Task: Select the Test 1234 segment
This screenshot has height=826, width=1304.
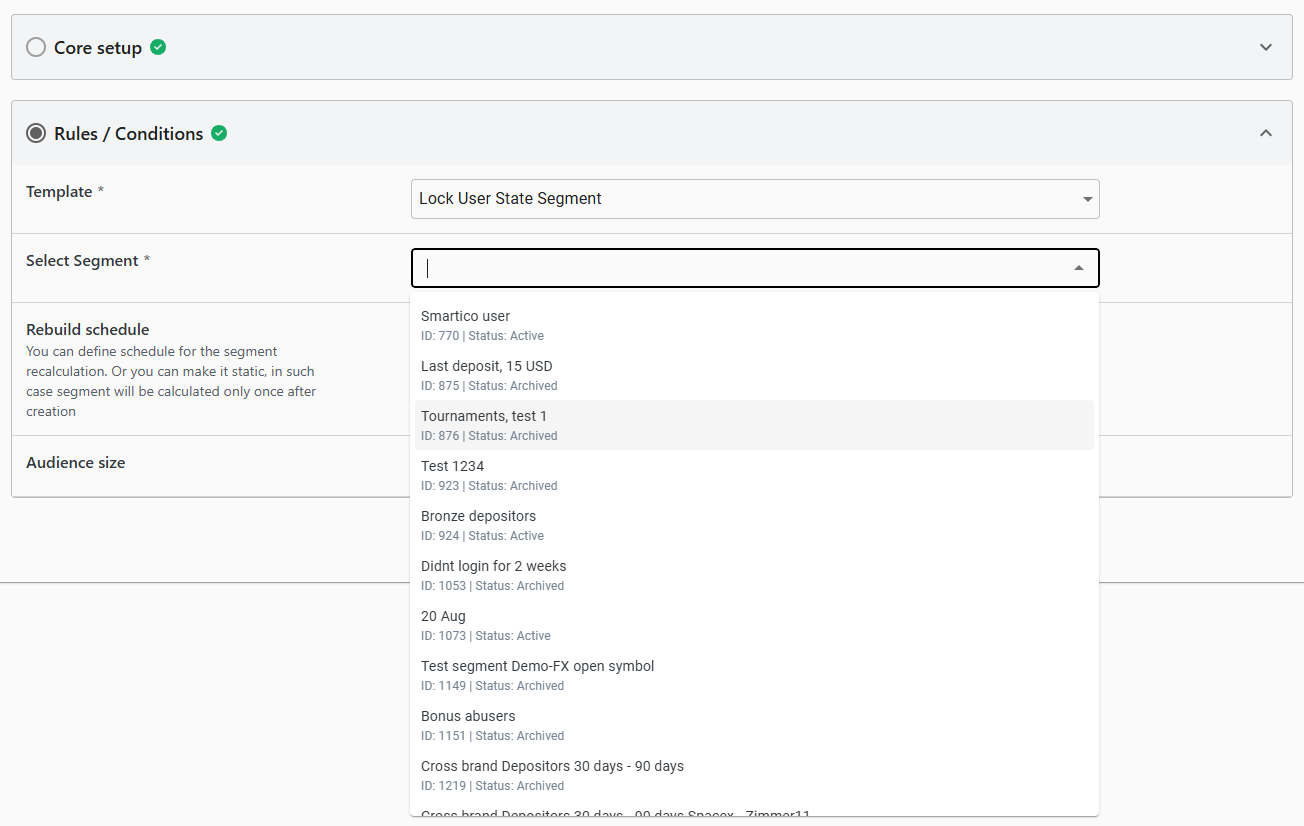Action: pos(754,475)
